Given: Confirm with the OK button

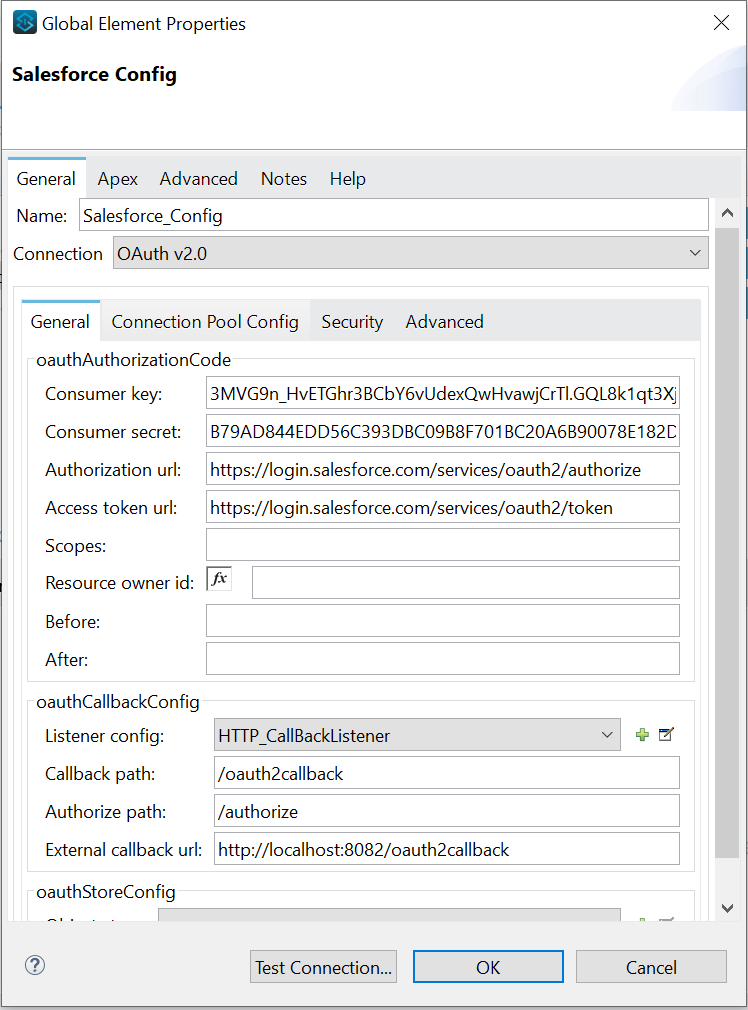Looking at the screenshot, I should click(x=488, y=967).
